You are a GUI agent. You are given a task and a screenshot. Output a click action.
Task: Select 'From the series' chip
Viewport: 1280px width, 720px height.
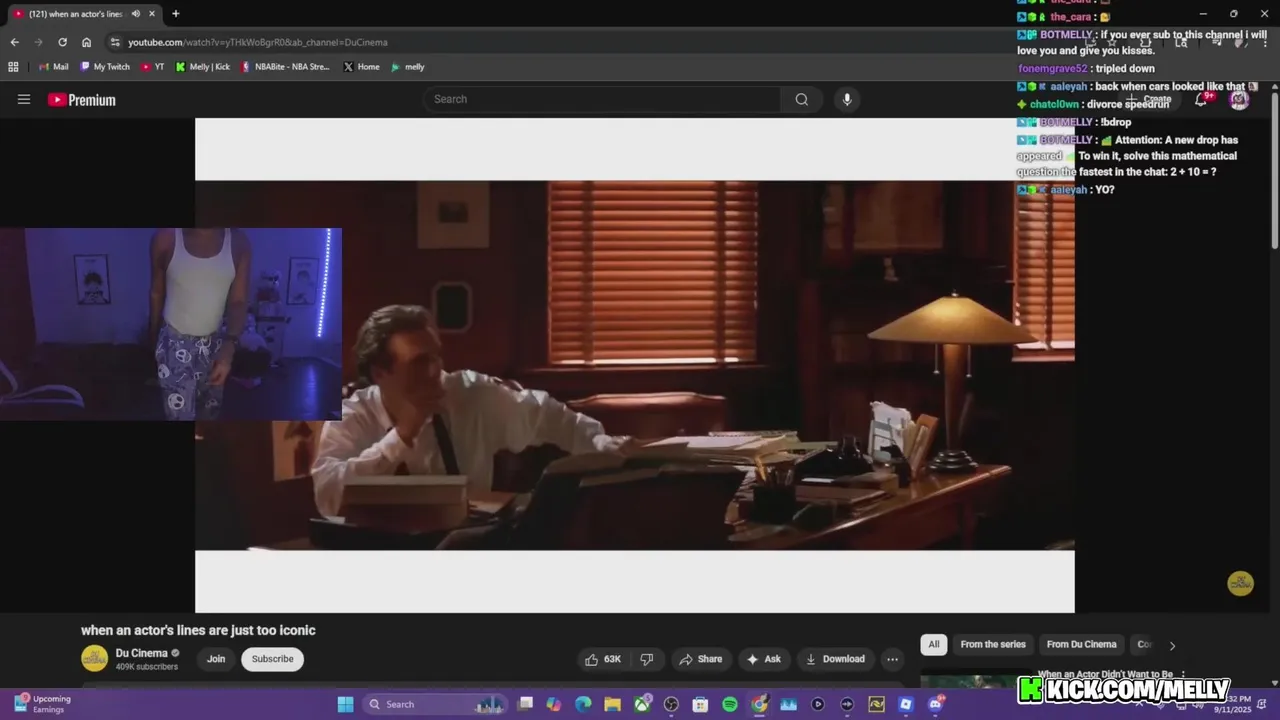[x=993, y=644]
